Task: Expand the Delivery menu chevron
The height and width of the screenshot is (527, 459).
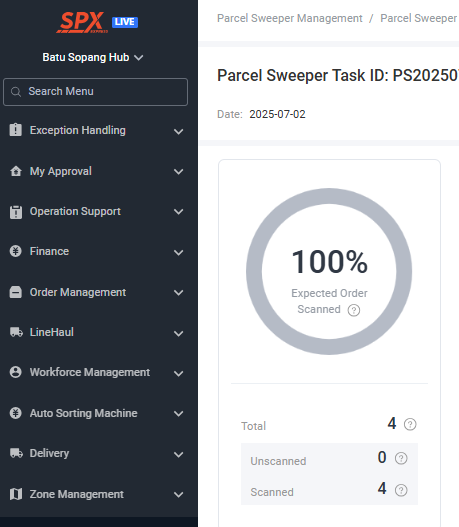Action: point(178,454)
